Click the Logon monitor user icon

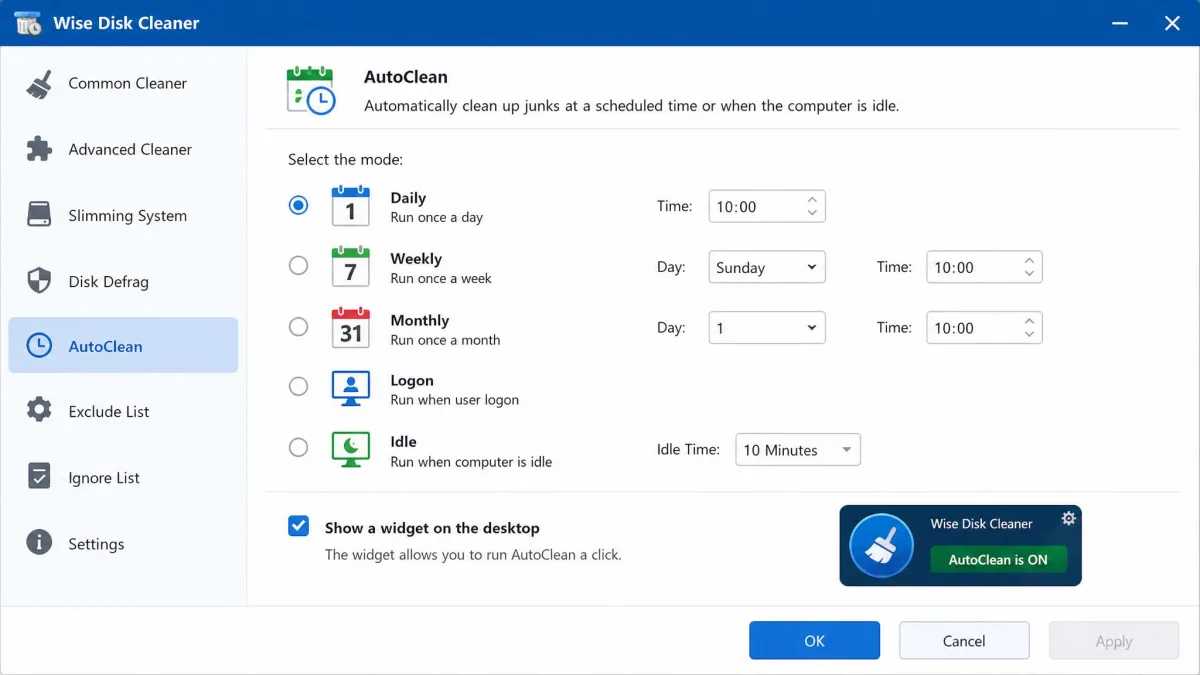350,389
